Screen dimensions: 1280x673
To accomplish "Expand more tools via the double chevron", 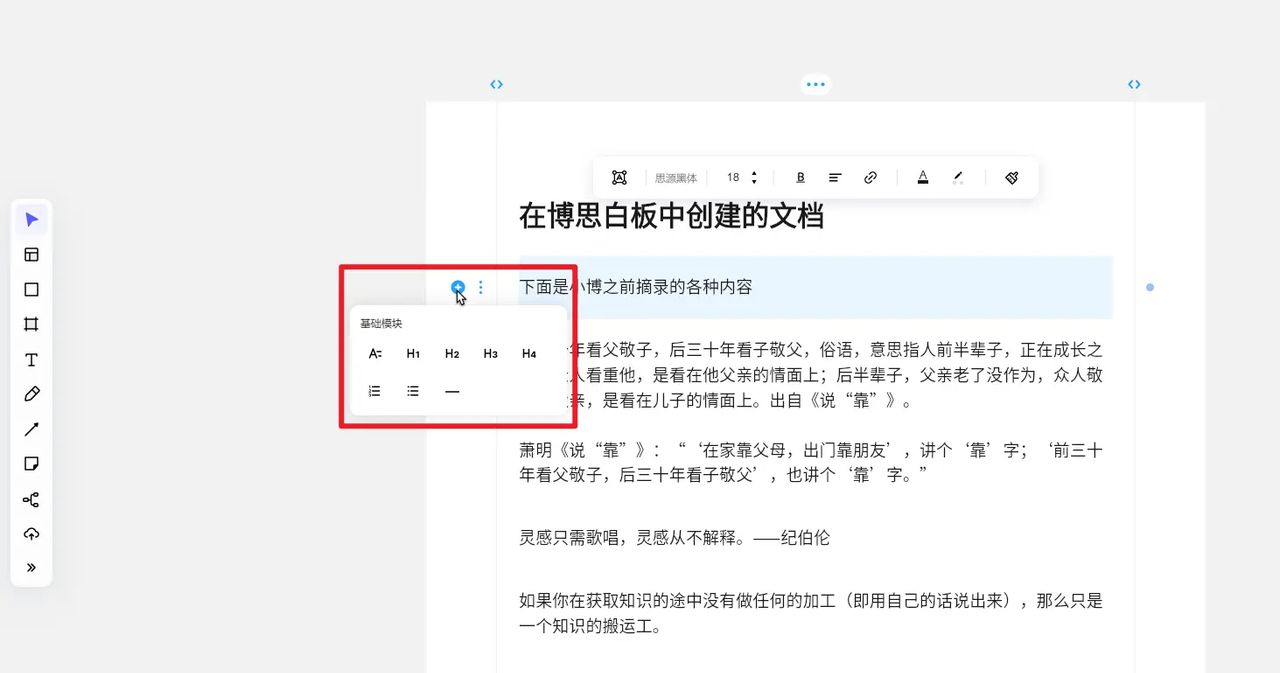I will point(31,568).
